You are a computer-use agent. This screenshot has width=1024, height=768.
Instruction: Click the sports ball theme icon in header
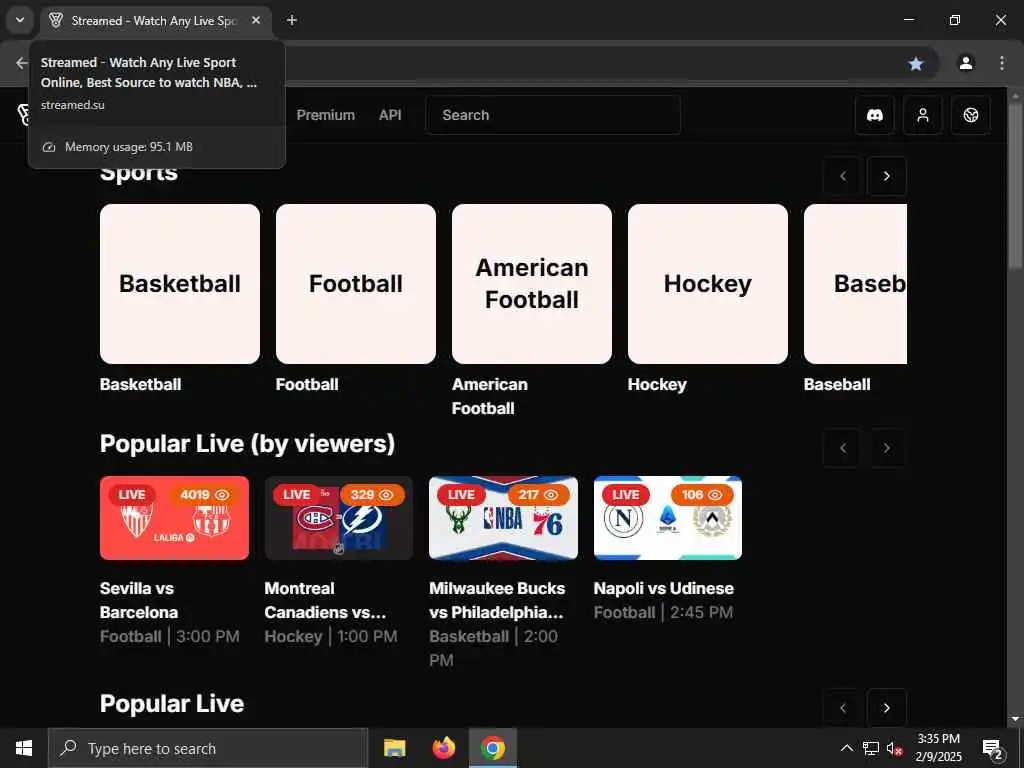(970, 115)
